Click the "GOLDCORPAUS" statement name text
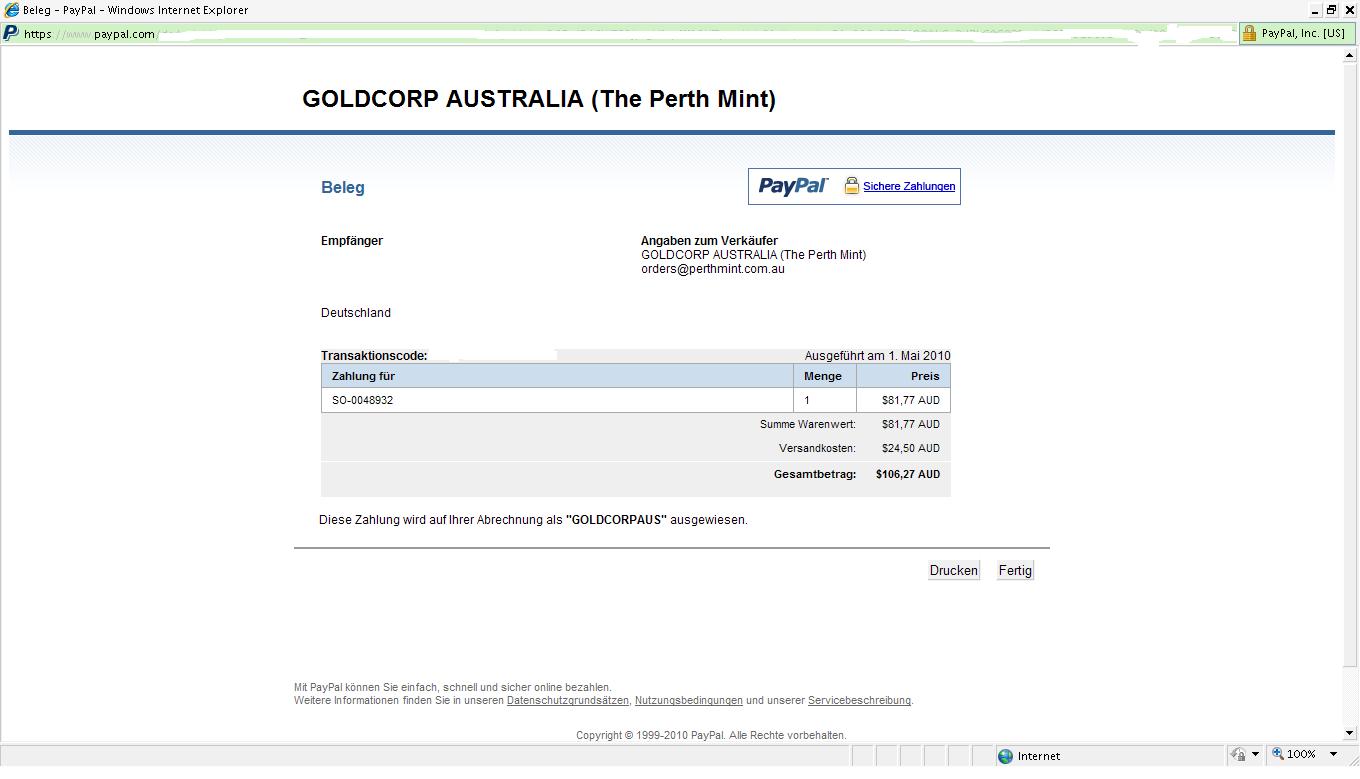 [616, 520]
